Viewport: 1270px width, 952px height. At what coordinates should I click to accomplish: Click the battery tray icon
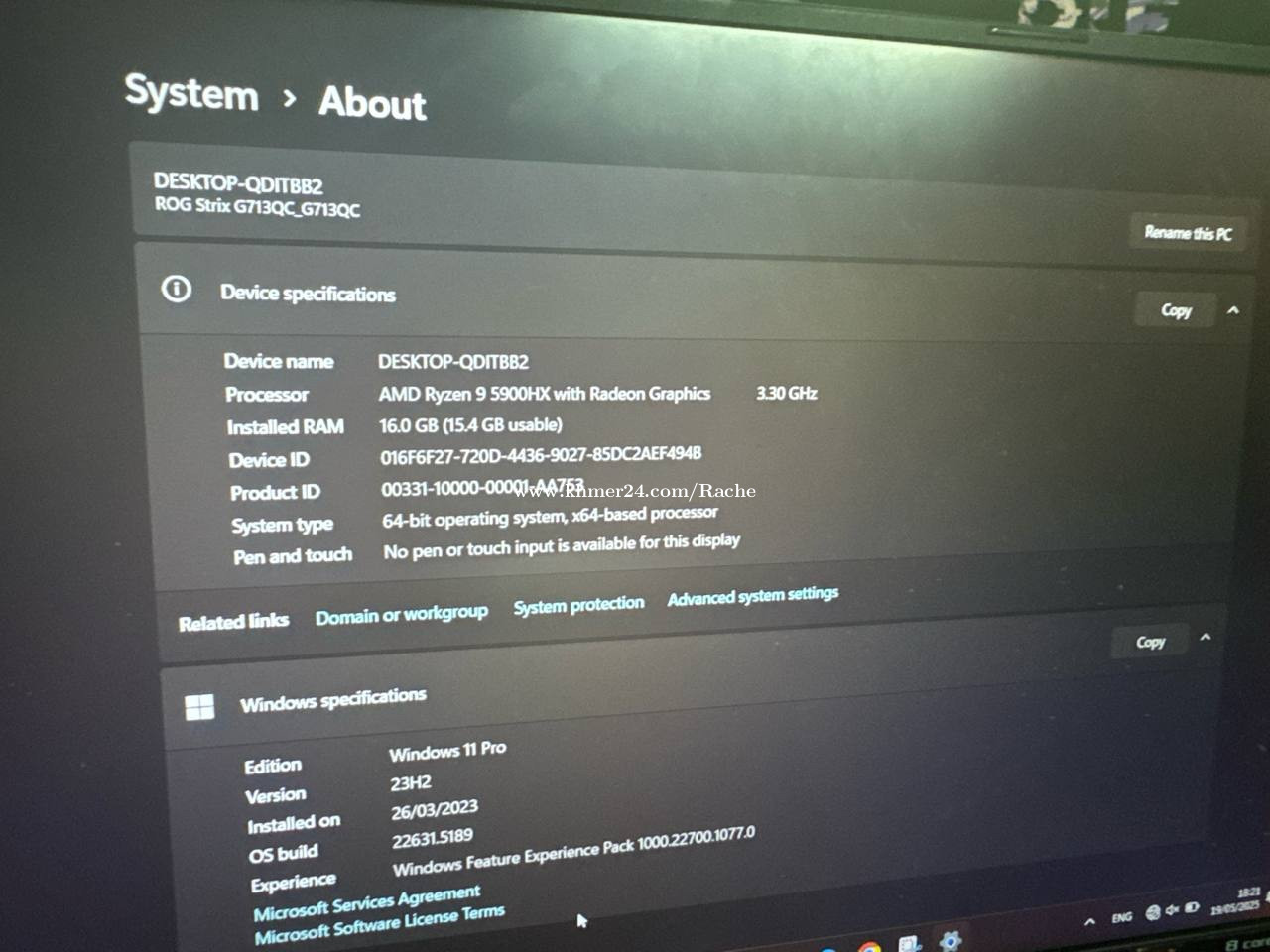[x=1192, y=907]
